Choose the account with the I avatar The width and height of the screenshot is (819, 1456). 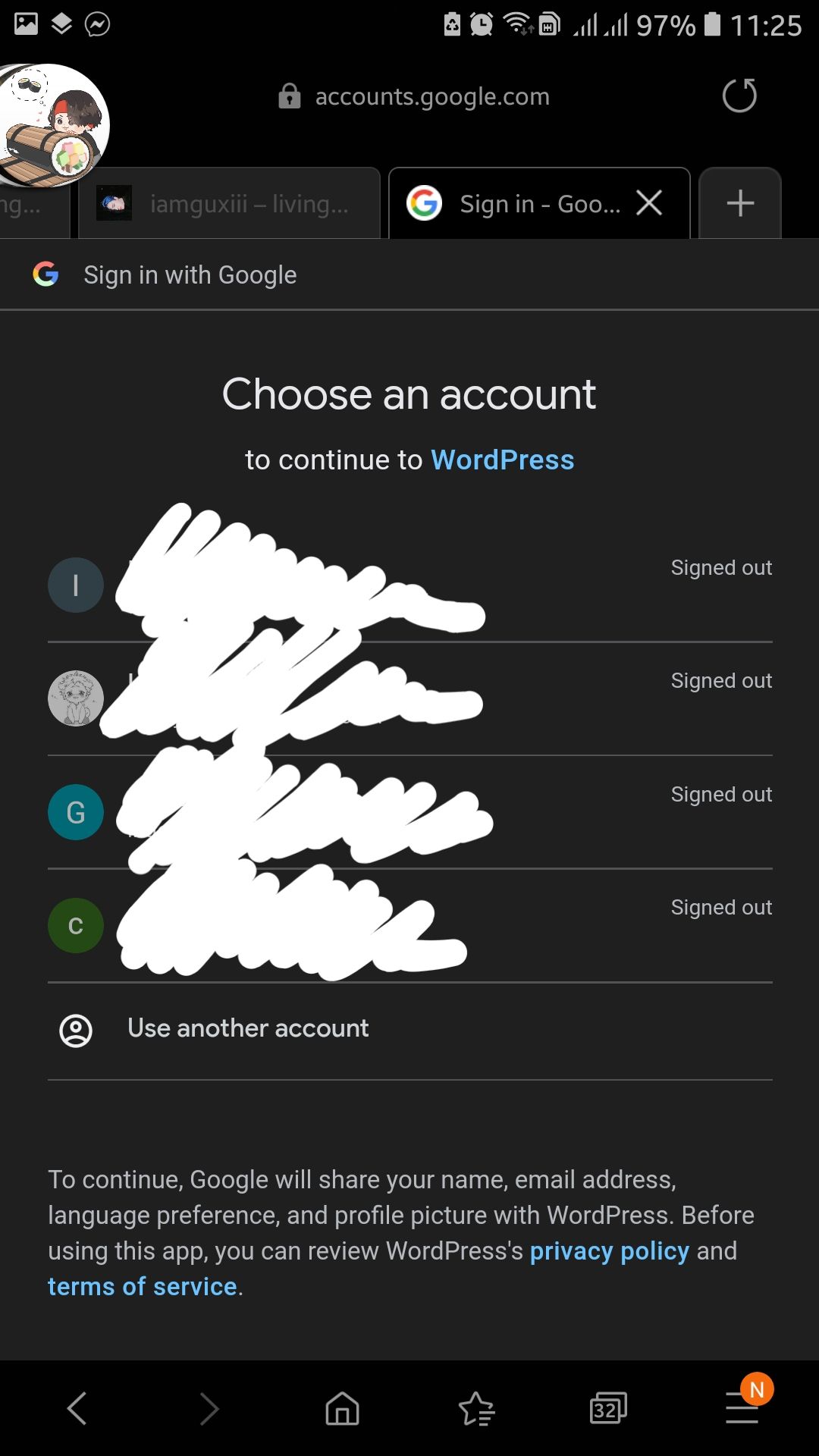[409, 585]
